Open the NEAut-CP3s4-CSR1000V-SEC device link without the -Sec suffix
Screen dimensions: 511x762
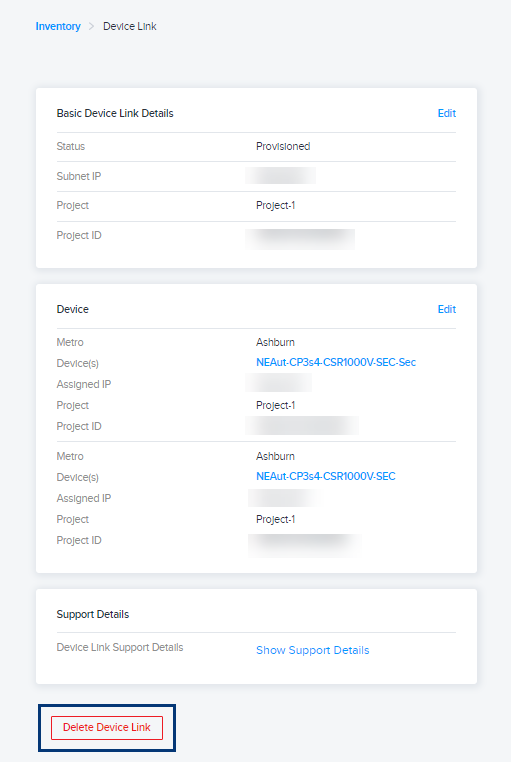click(x=325, y=476)
